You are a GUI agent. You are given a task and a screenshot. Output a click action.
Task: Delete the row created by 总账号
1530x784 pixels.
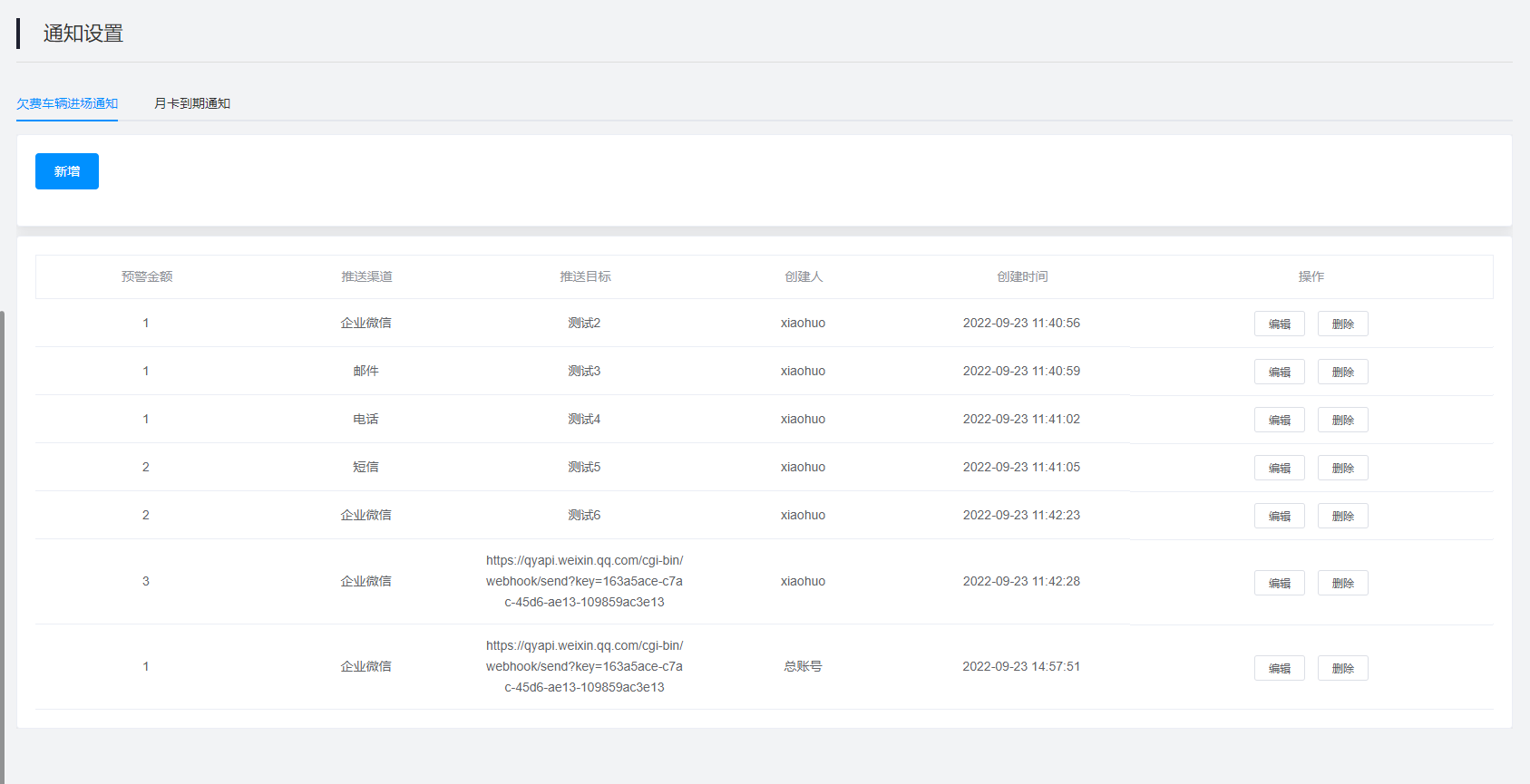(1342, 668)
